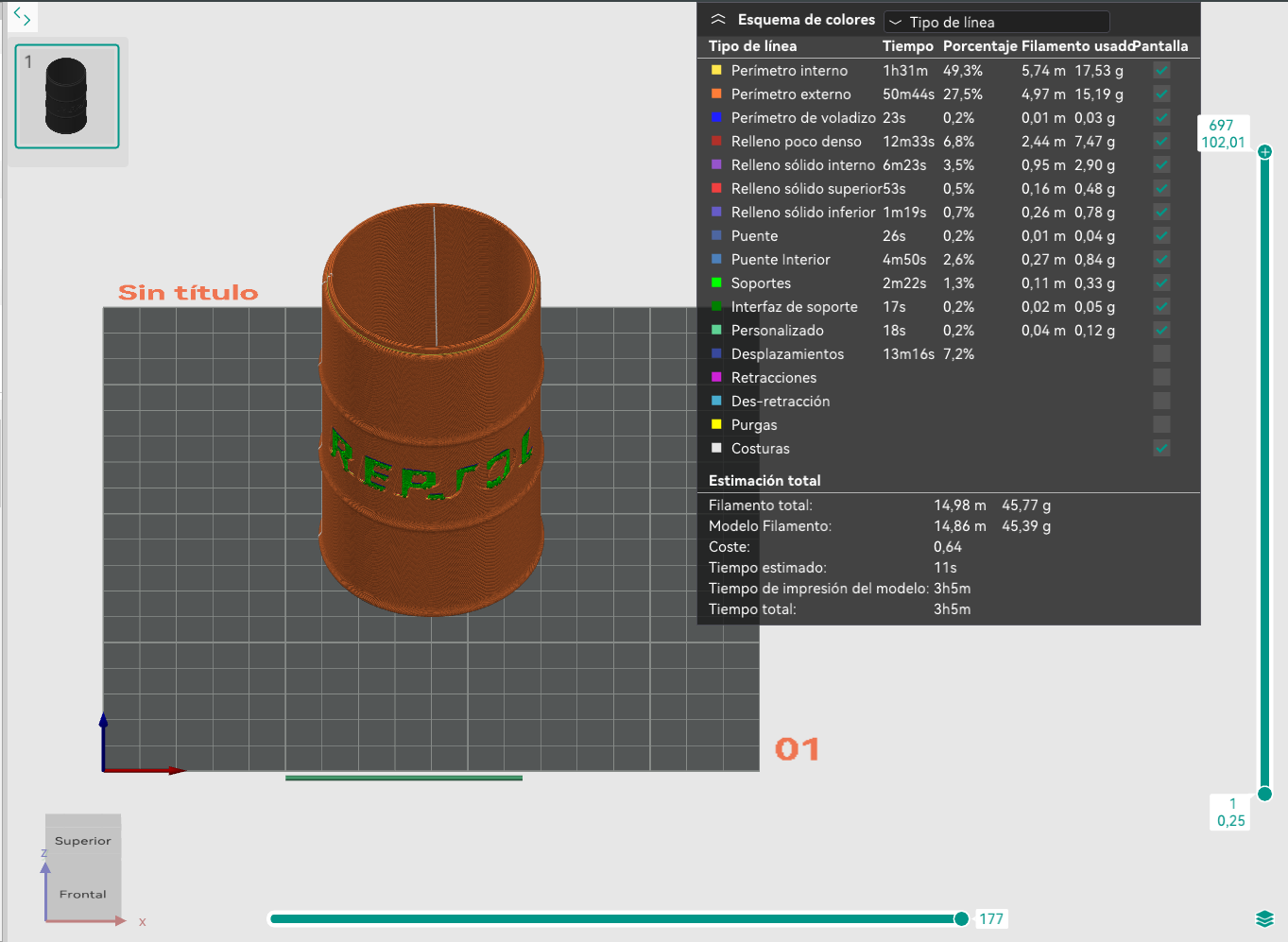Click the Perímetro externo orange swatch
This screenshot has height=942, width=1288.
(716, 94)
